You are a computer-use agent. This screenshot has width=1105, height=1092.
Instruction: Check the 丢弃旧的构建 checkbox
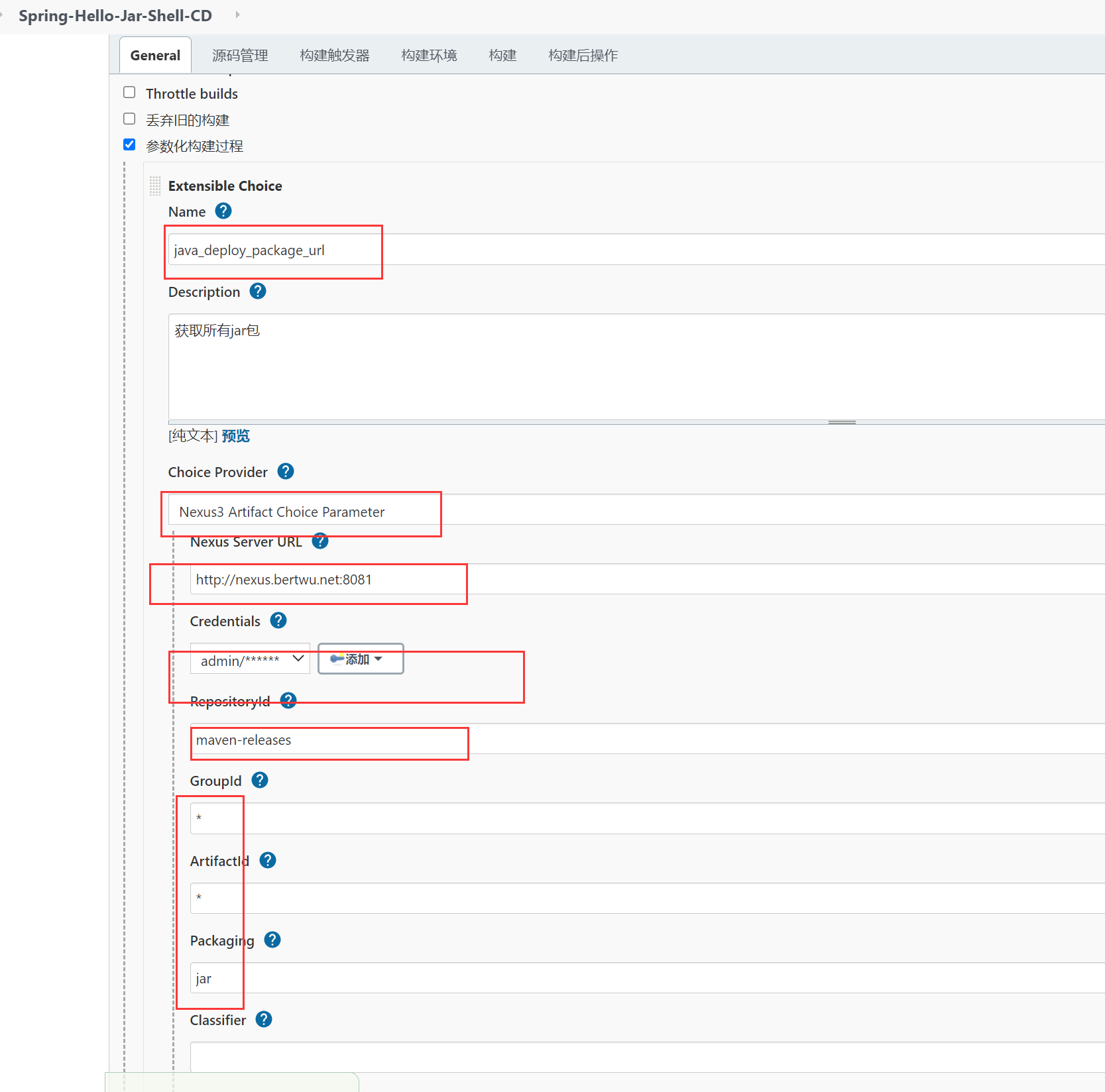(129, 119)
